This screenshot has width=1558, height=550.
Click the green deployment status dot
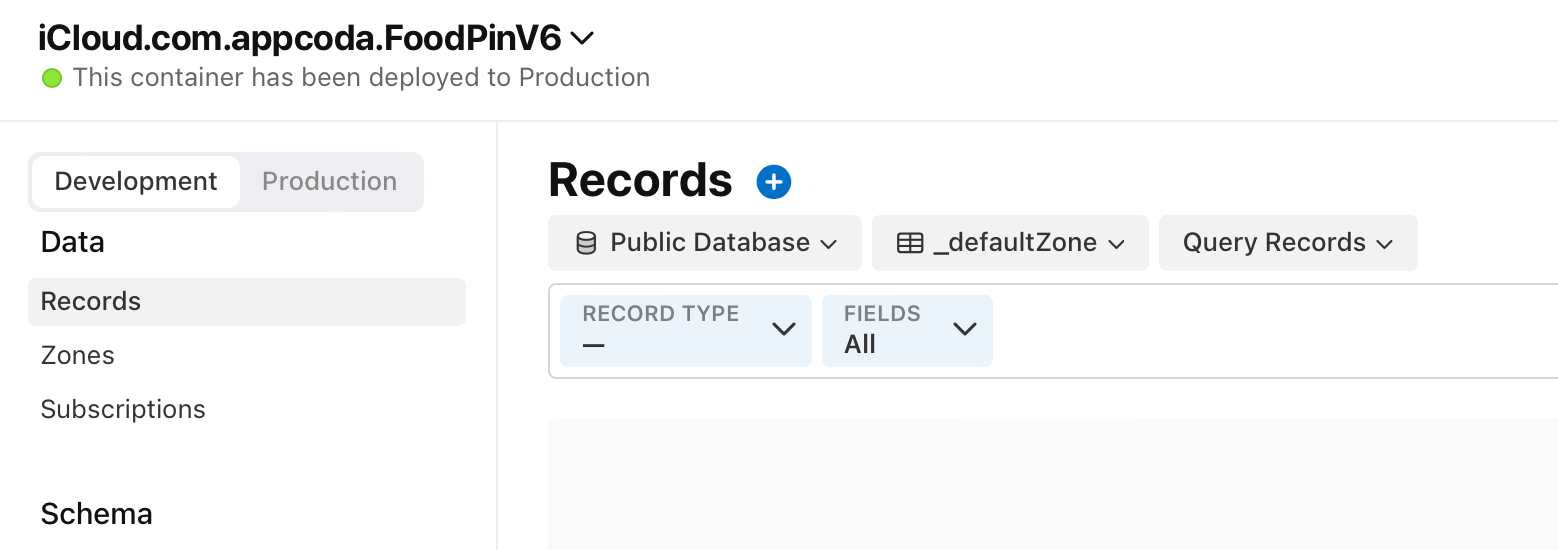52,78
